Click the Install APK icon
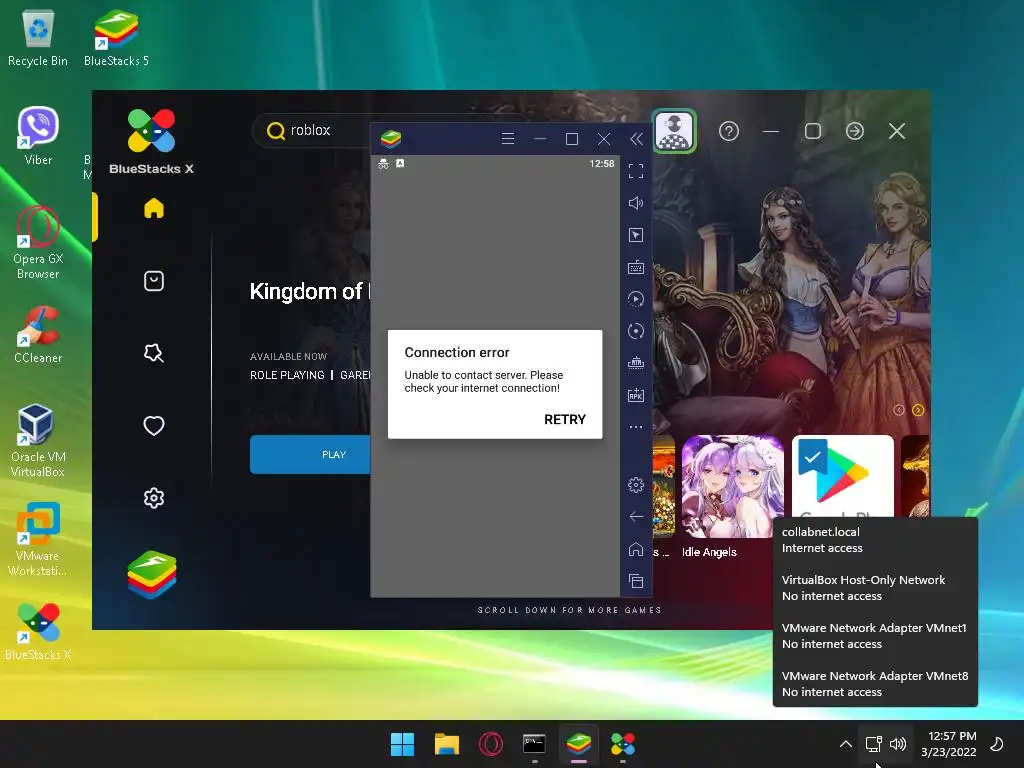 (636, 395)
